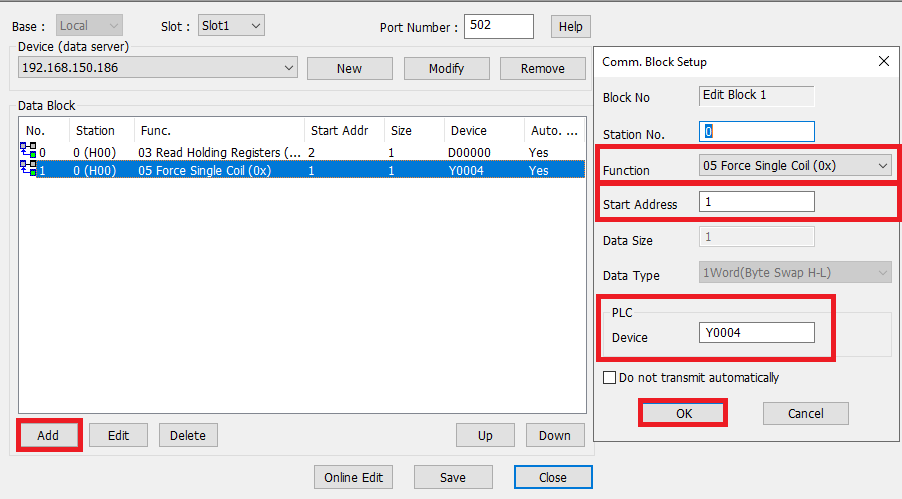Click the Help button
902x499 pixels.
click(x=571, y=26)
